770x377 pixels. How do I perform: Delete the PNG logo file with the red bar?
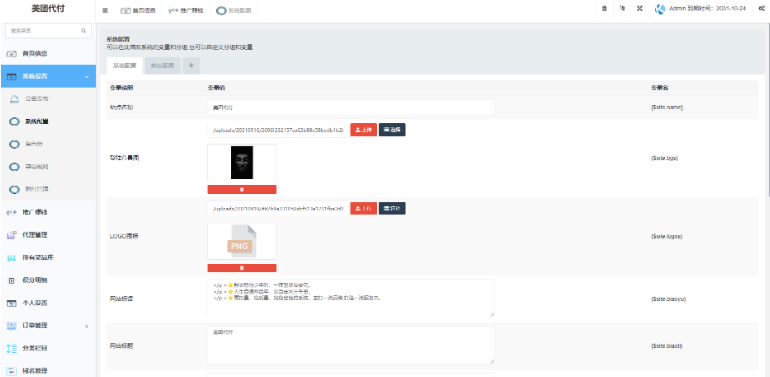[x=242, y=268]
